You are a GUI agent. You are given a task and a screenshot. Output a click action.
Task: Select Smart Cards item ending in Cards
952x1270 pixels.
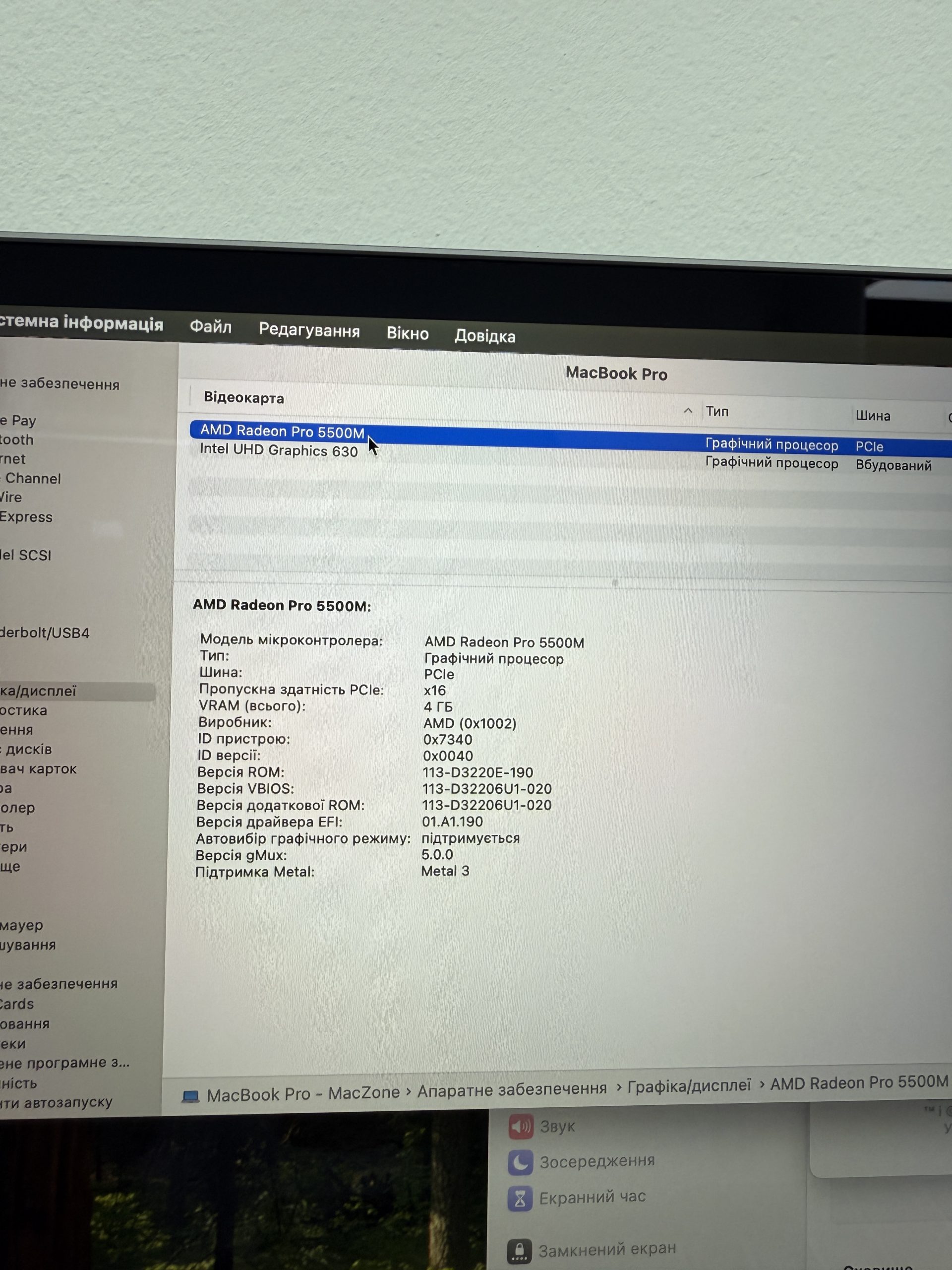pos(17,1004)
